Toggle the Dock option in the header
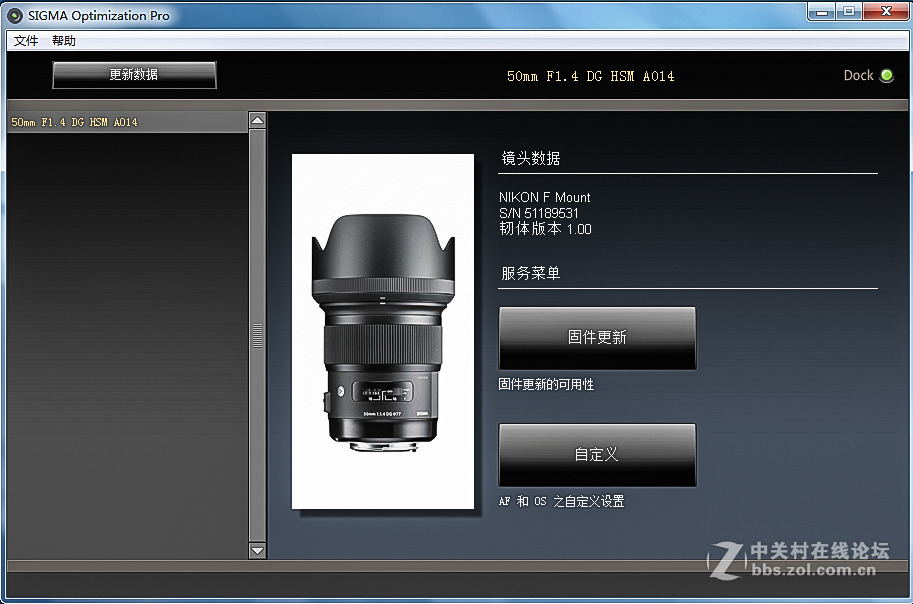Screen dimensions: 913x604 [868, 75]
